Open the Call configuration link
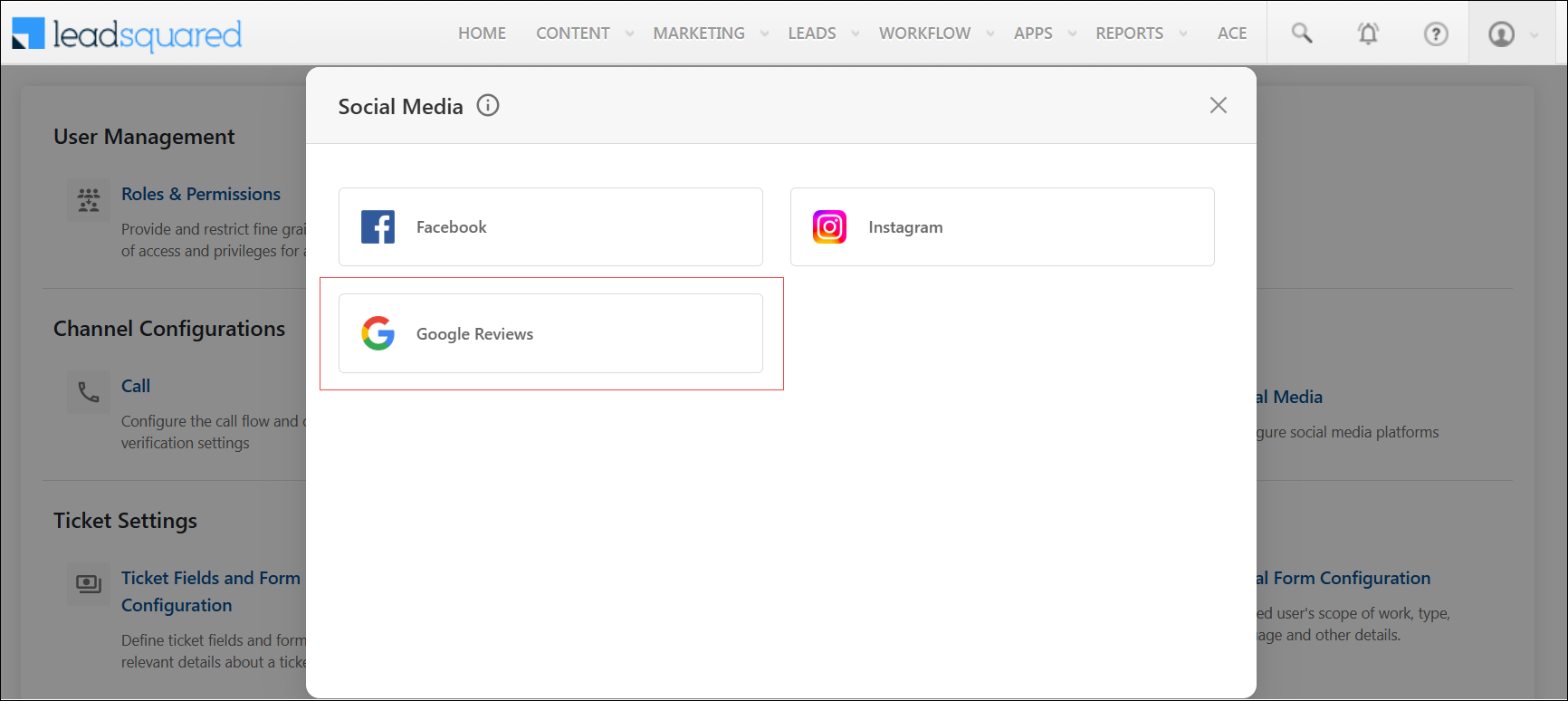This screenshot has width=1568, height=701. [136, 386]
